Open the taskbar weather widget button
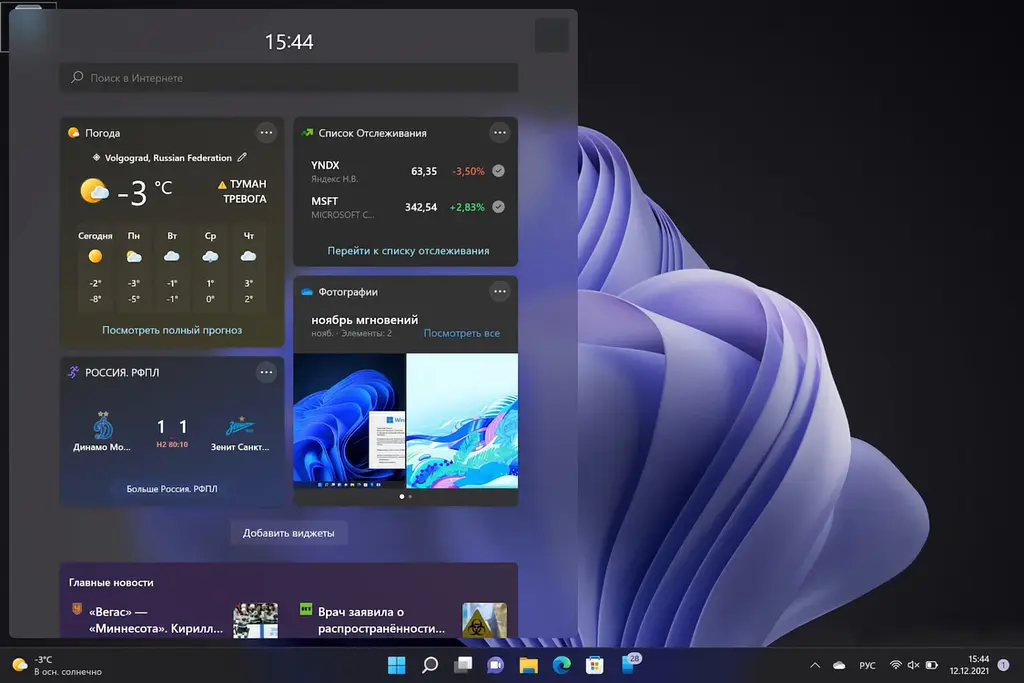The width and height of the screenshot is (1024, 683). 57,665
